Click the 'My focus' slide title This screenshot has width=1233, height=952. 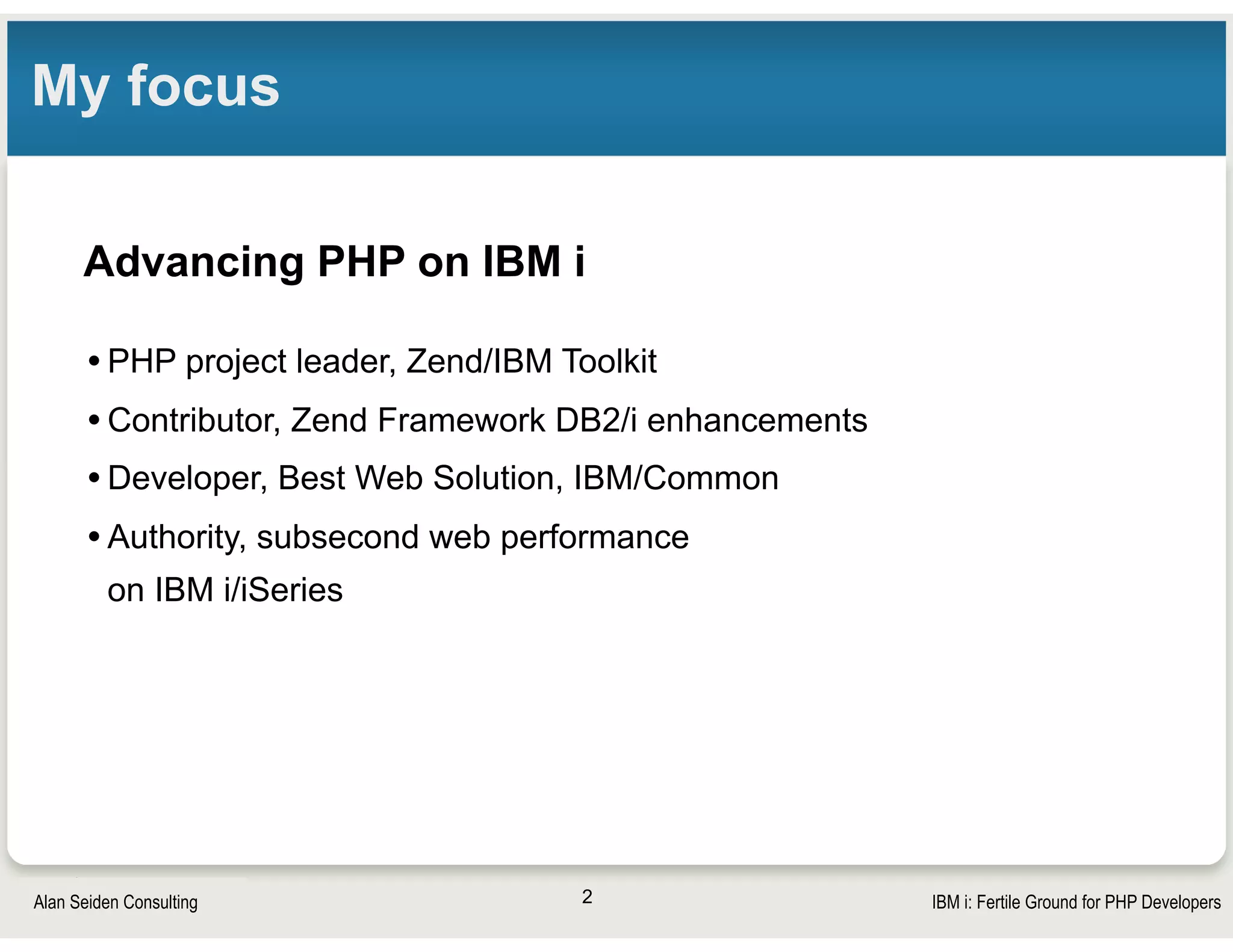click(x=155, y=87)
